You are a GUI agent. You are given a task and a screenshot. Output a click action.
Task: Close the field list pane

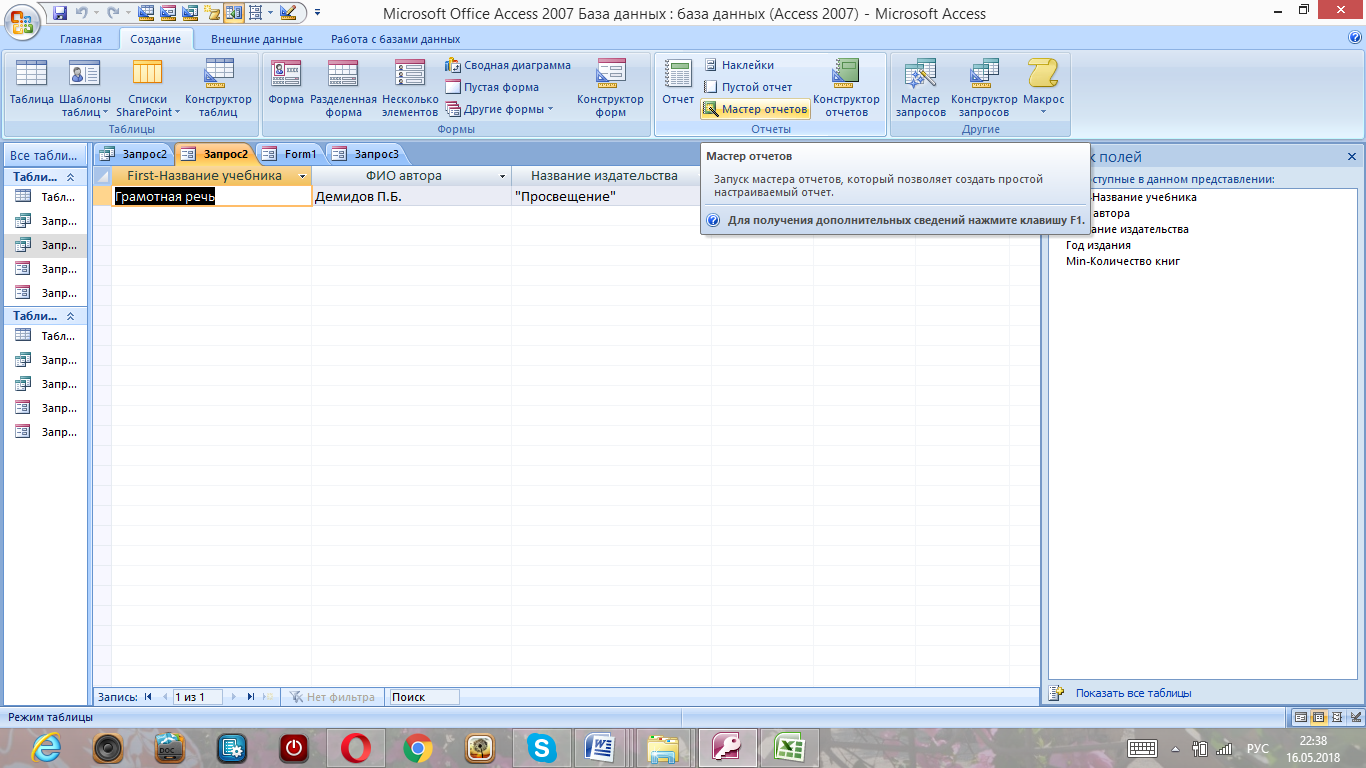(1352, 157)
